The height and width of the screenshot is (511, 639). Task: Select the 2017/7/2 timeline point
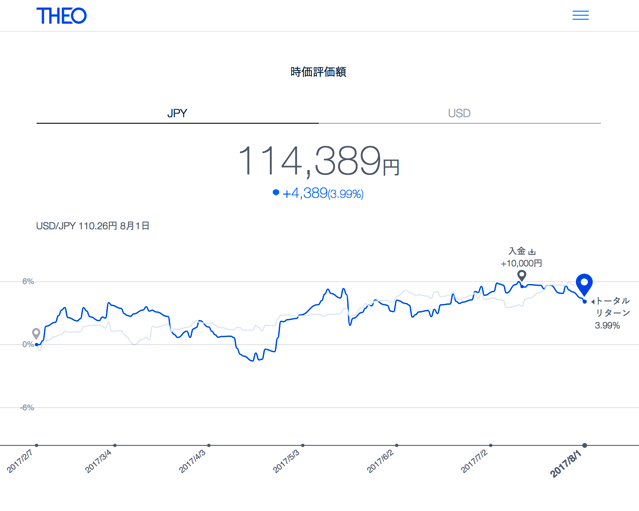point(490,445)
